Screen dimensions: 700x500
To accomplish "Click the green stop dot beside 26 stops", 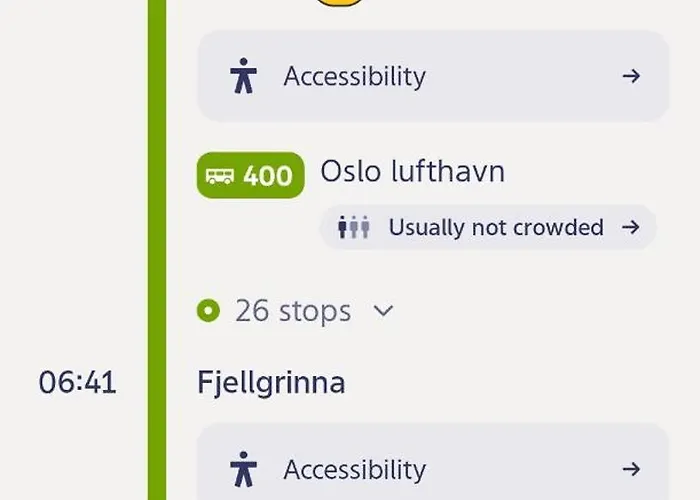I will pos(209,311).
